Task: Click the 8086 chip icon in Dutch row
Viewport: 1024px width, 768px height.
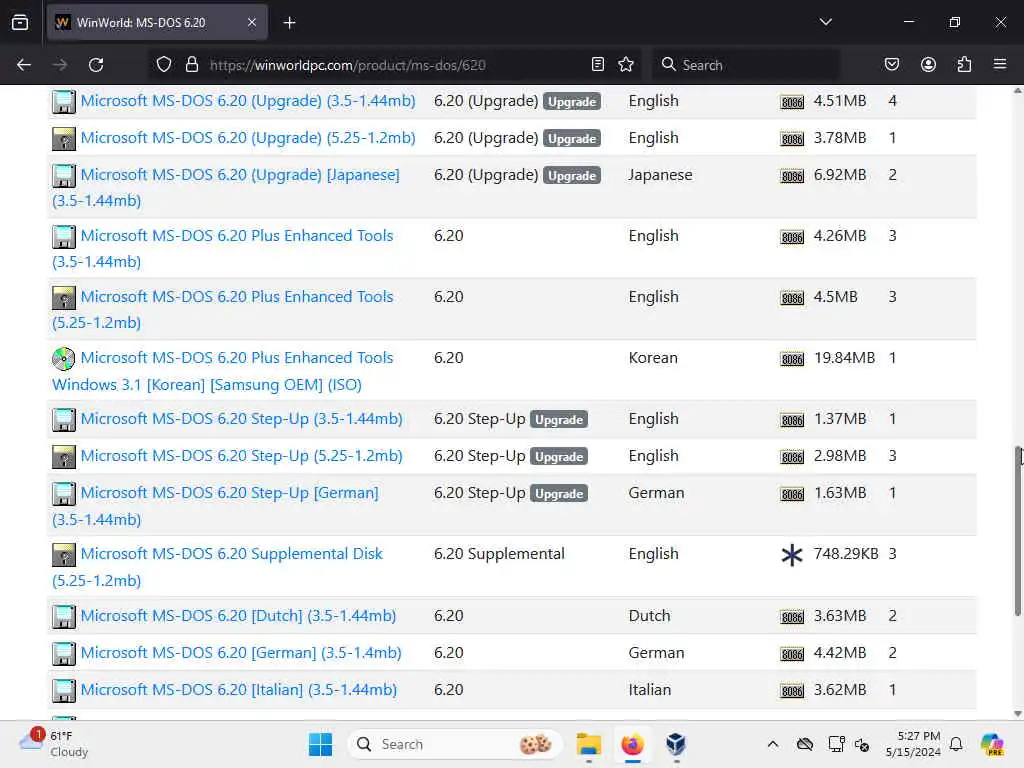Action: tap(792, 617)
